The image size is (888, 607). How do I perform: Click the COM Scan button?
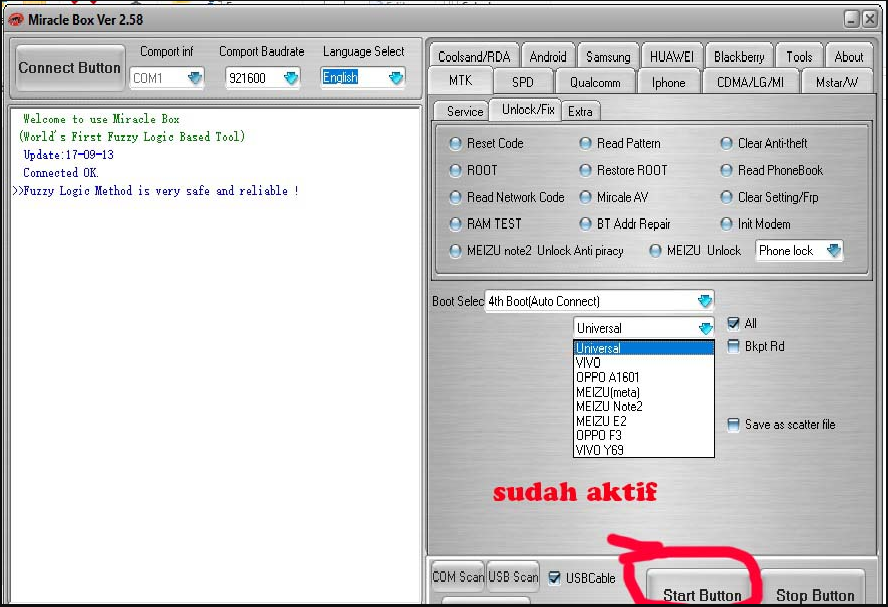458,576
